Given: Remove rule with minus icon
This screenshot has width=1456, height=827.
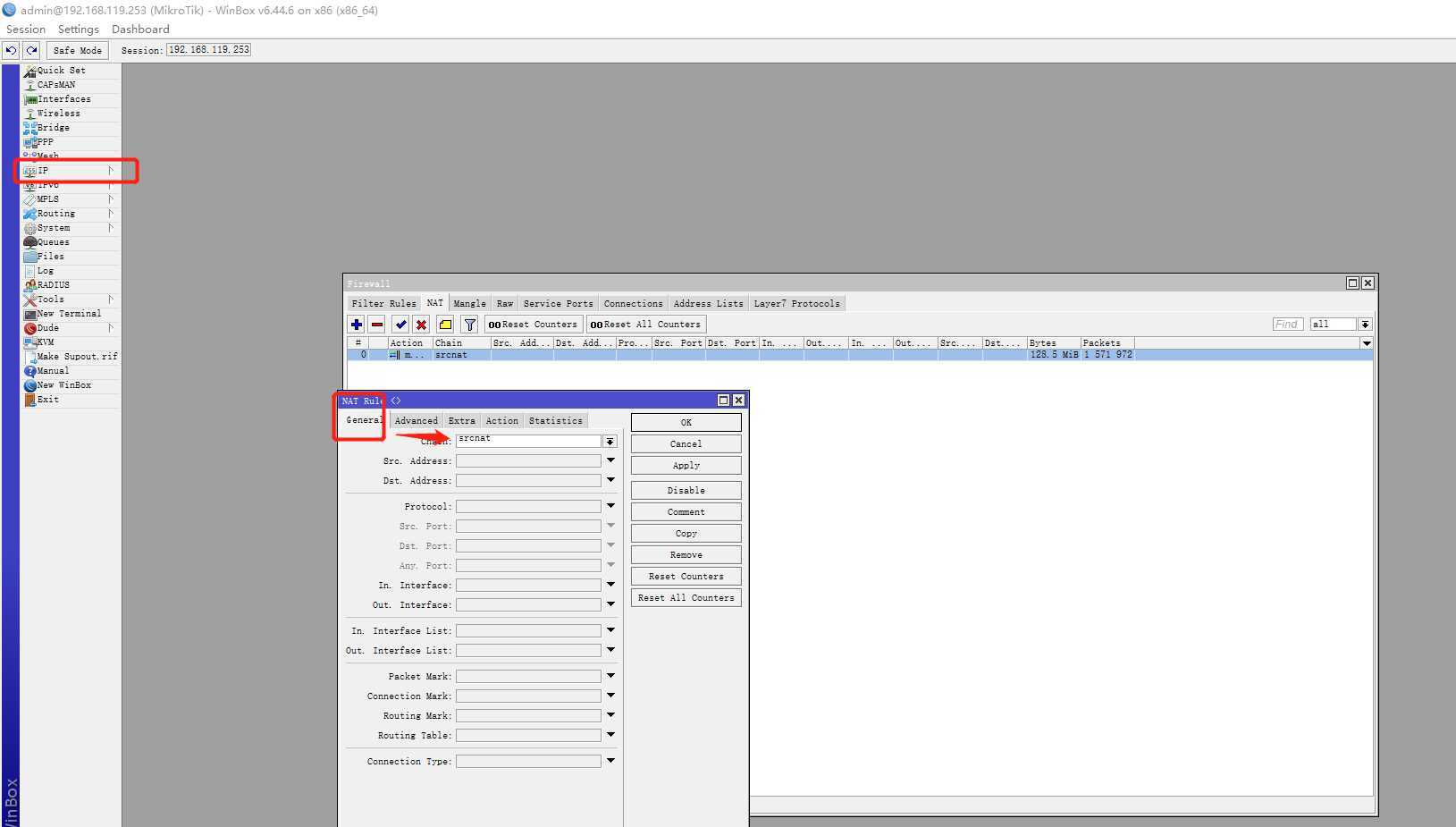Looking at the screenshot, I should [x=377, y=325].
